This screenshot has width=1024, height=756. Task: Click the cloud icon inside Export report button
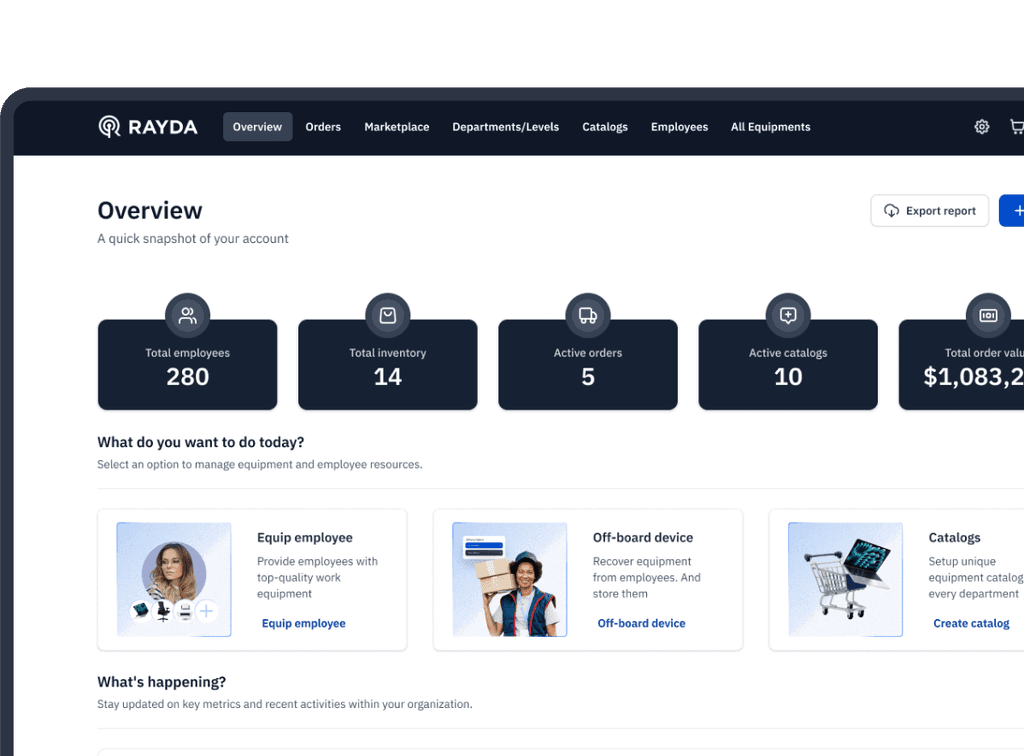click(891, 211)
